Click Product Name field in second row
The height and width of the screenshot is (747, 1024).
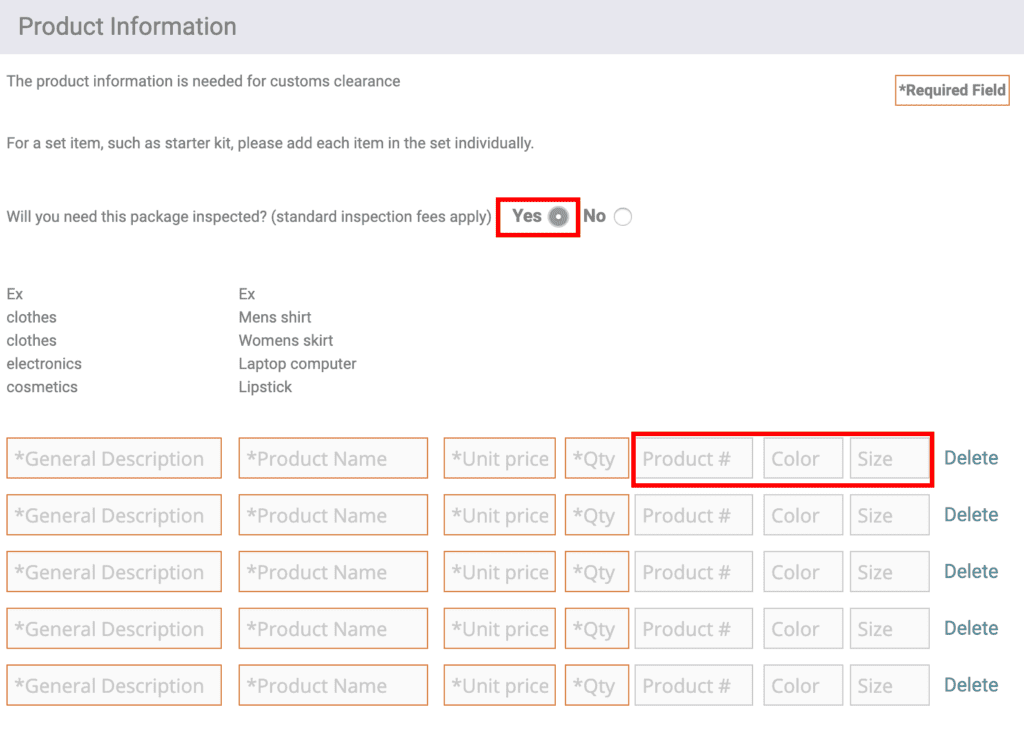(333, 515)
